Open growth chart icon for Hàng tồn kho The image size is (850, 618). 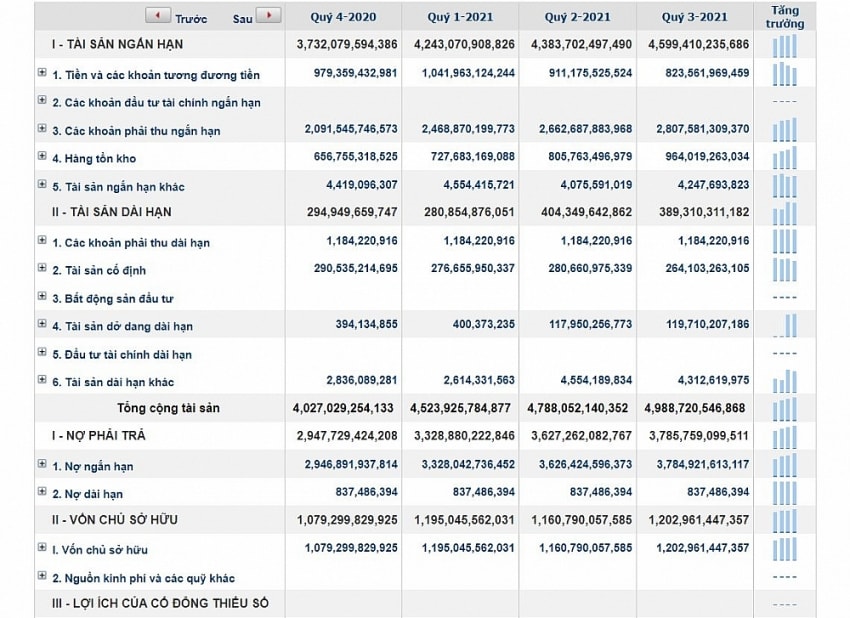click(x=785, y=158)
